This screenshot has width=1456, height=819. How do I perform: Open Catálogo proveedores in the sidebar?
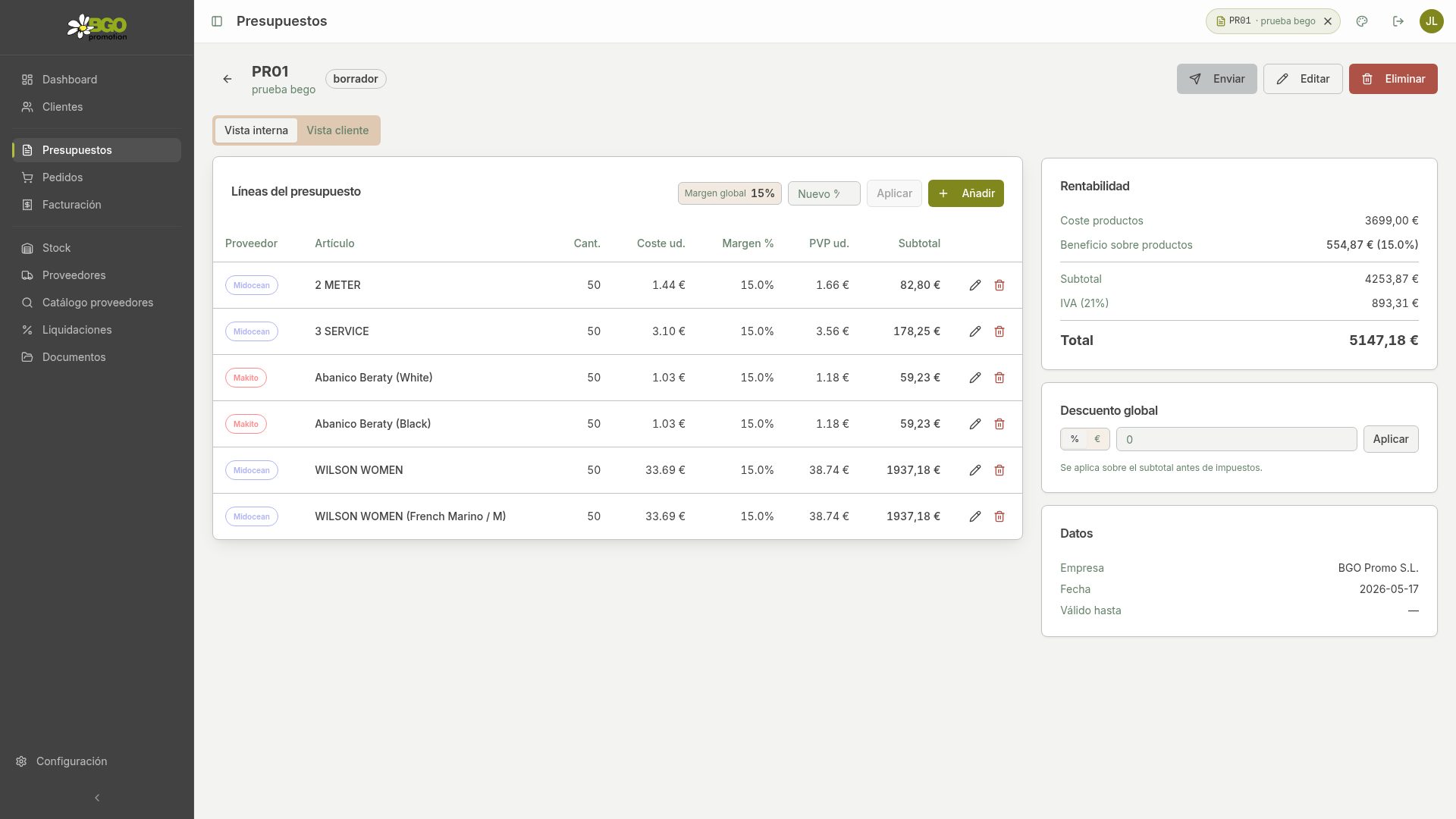point(96,303)
